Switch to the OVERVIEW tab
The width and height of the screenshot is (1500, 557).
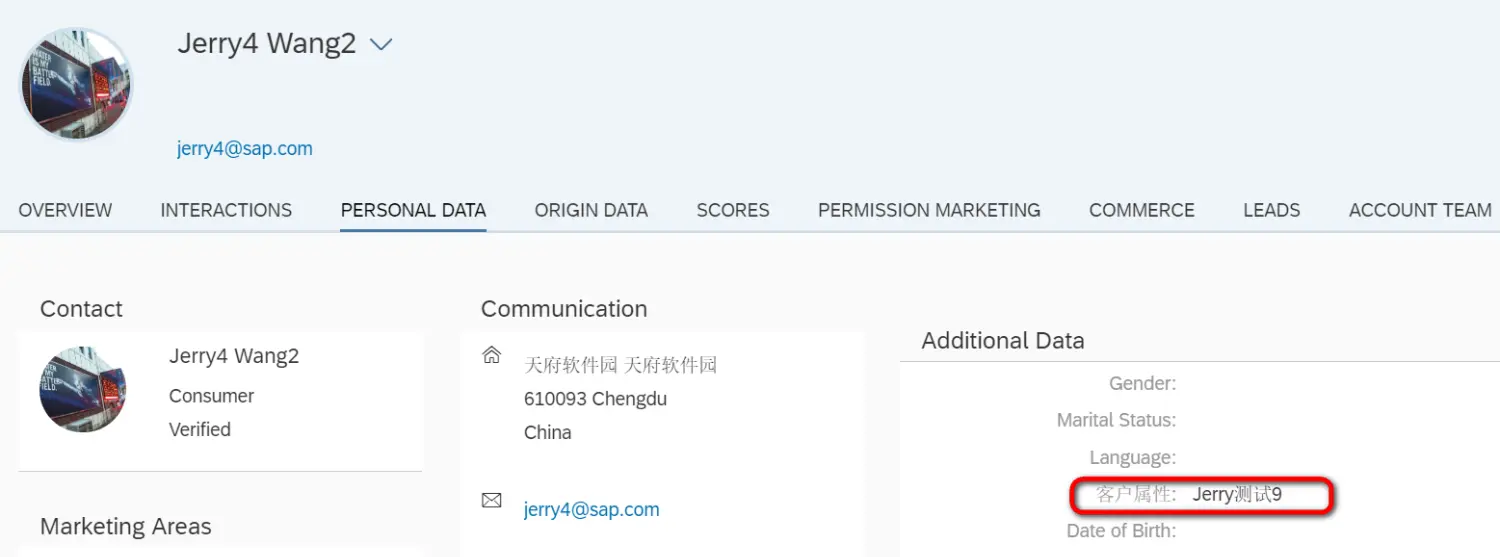(65, 210)
